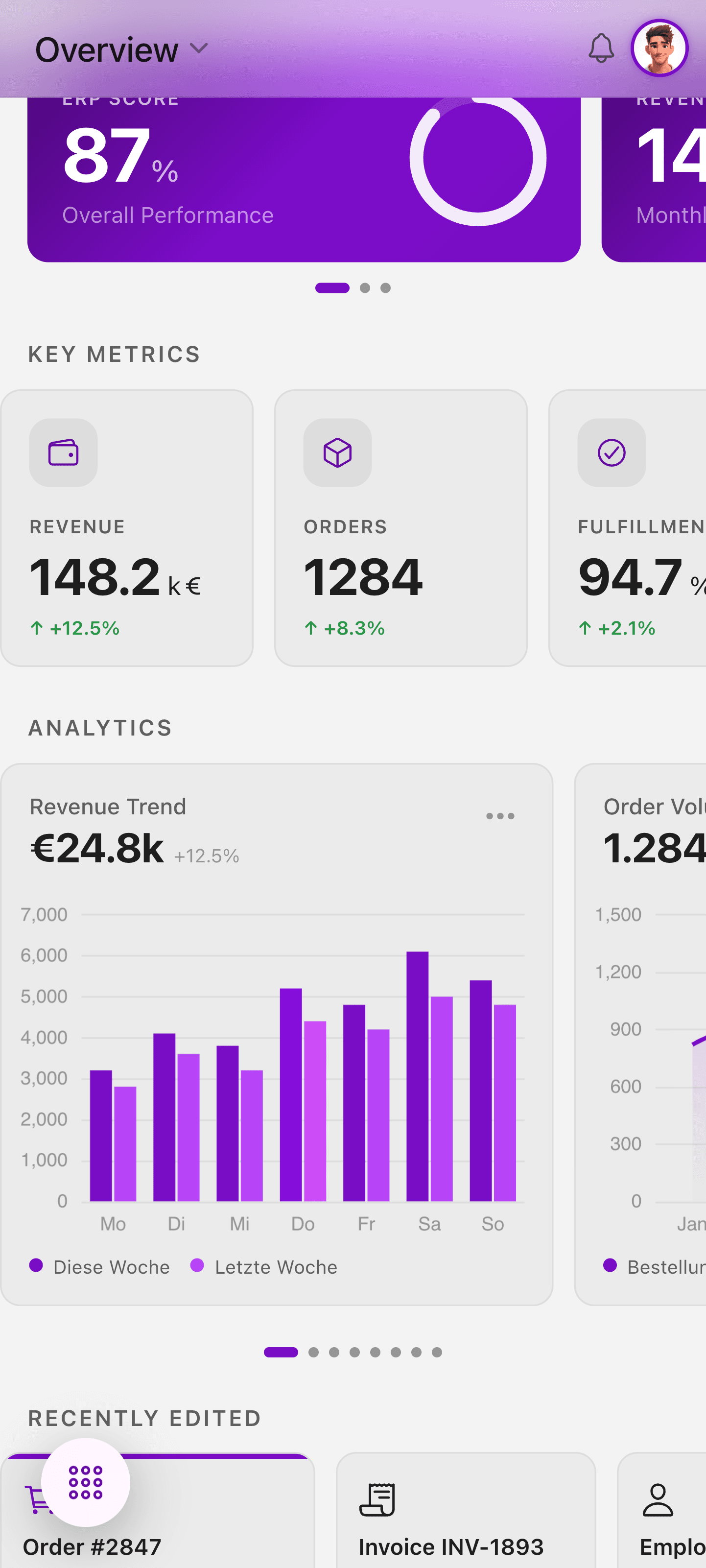Click the Orders 1284 value
The image size is (706, 1568).
click(x=363, y=577)
